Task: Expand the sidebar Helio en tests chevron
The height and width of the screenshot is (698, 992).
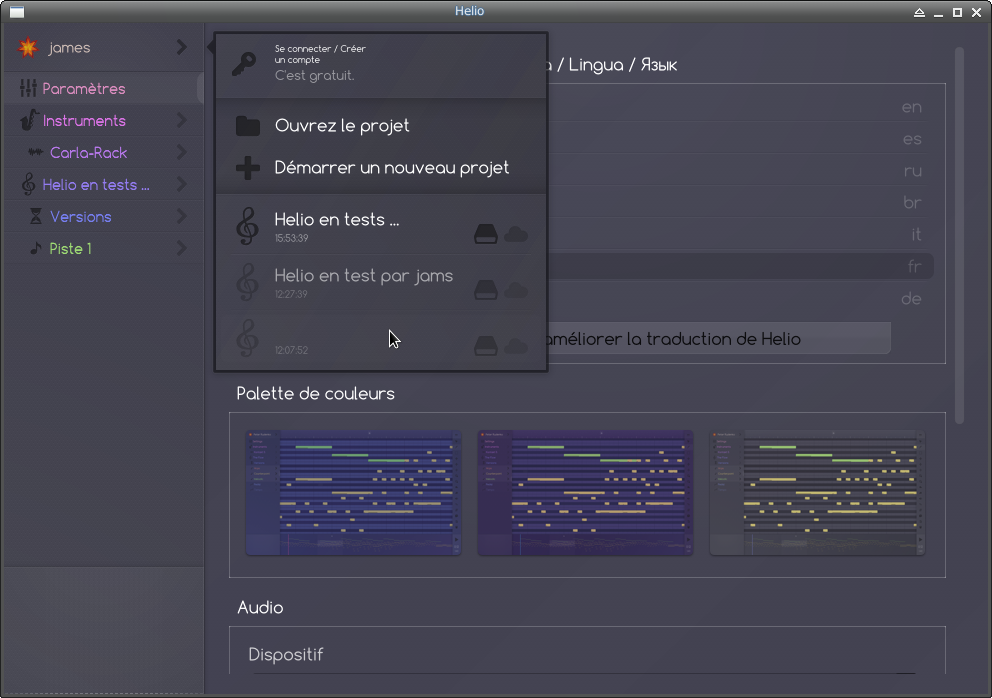Action: tap(182, 184)
